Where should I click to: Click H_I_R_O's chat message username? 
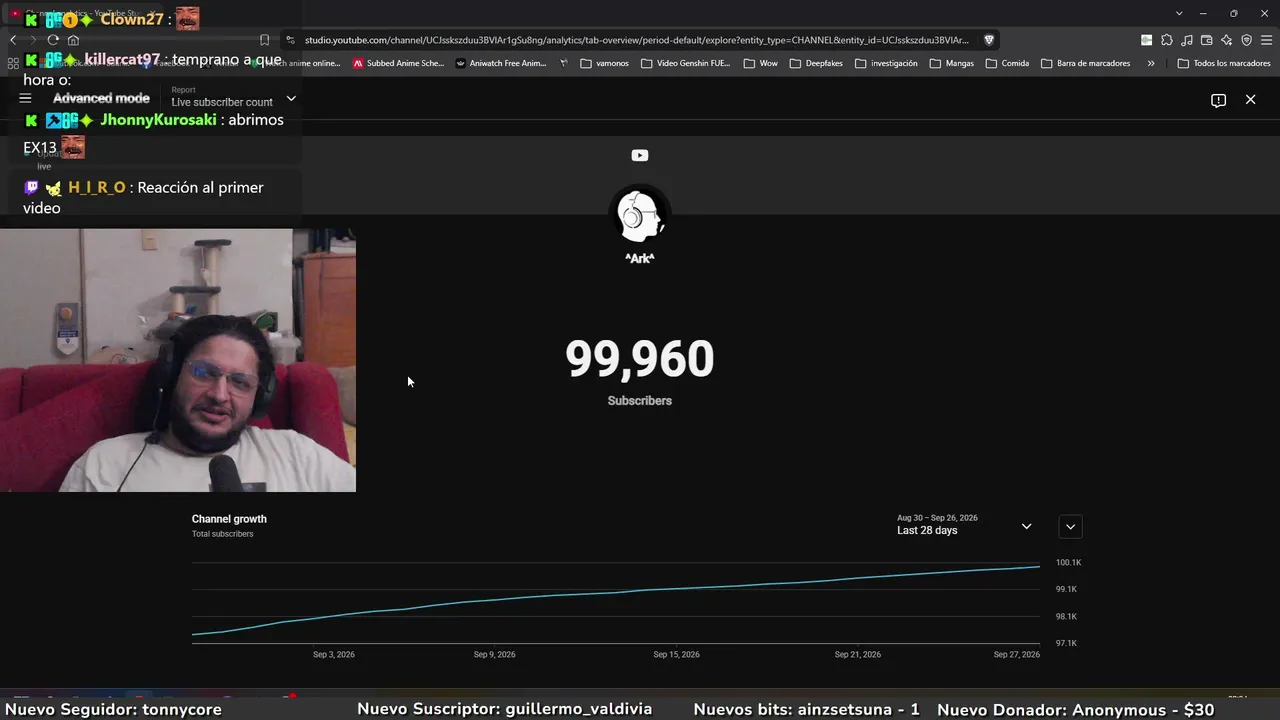point(97,188)
